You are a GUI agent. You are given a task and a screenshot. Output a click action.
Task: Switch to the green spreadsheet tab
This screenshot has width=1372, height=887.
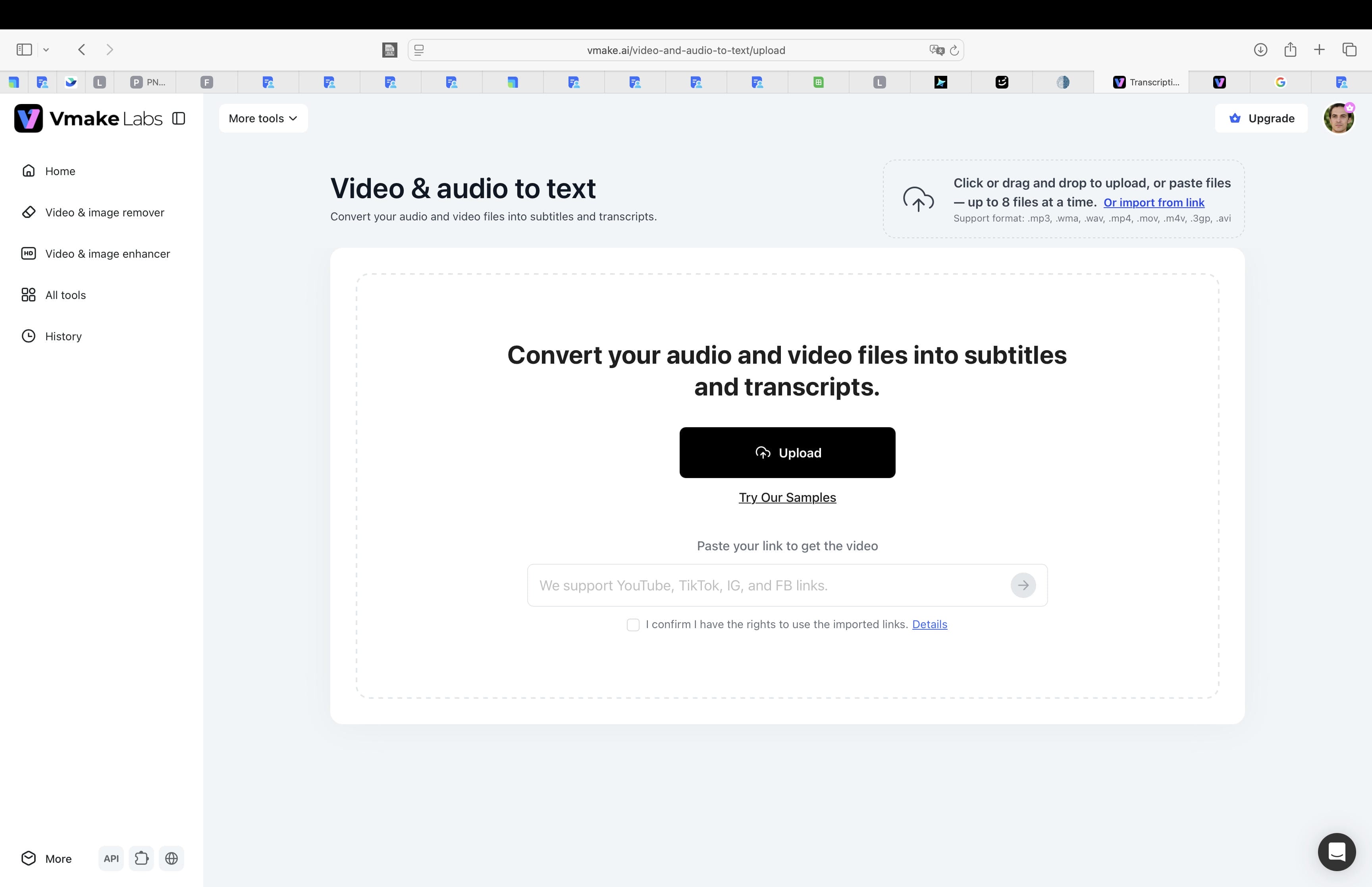pos(818,82)
